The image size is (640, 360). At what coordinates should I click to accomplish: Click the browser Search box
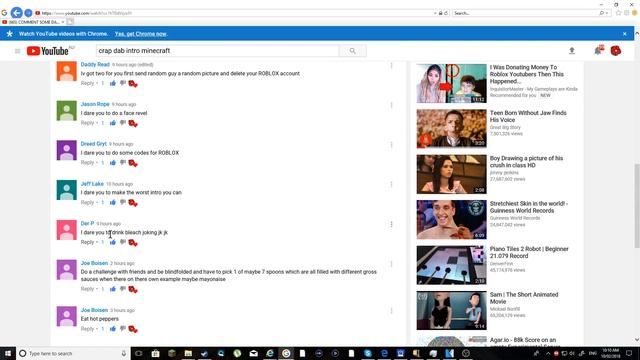(x=526, y=13)
